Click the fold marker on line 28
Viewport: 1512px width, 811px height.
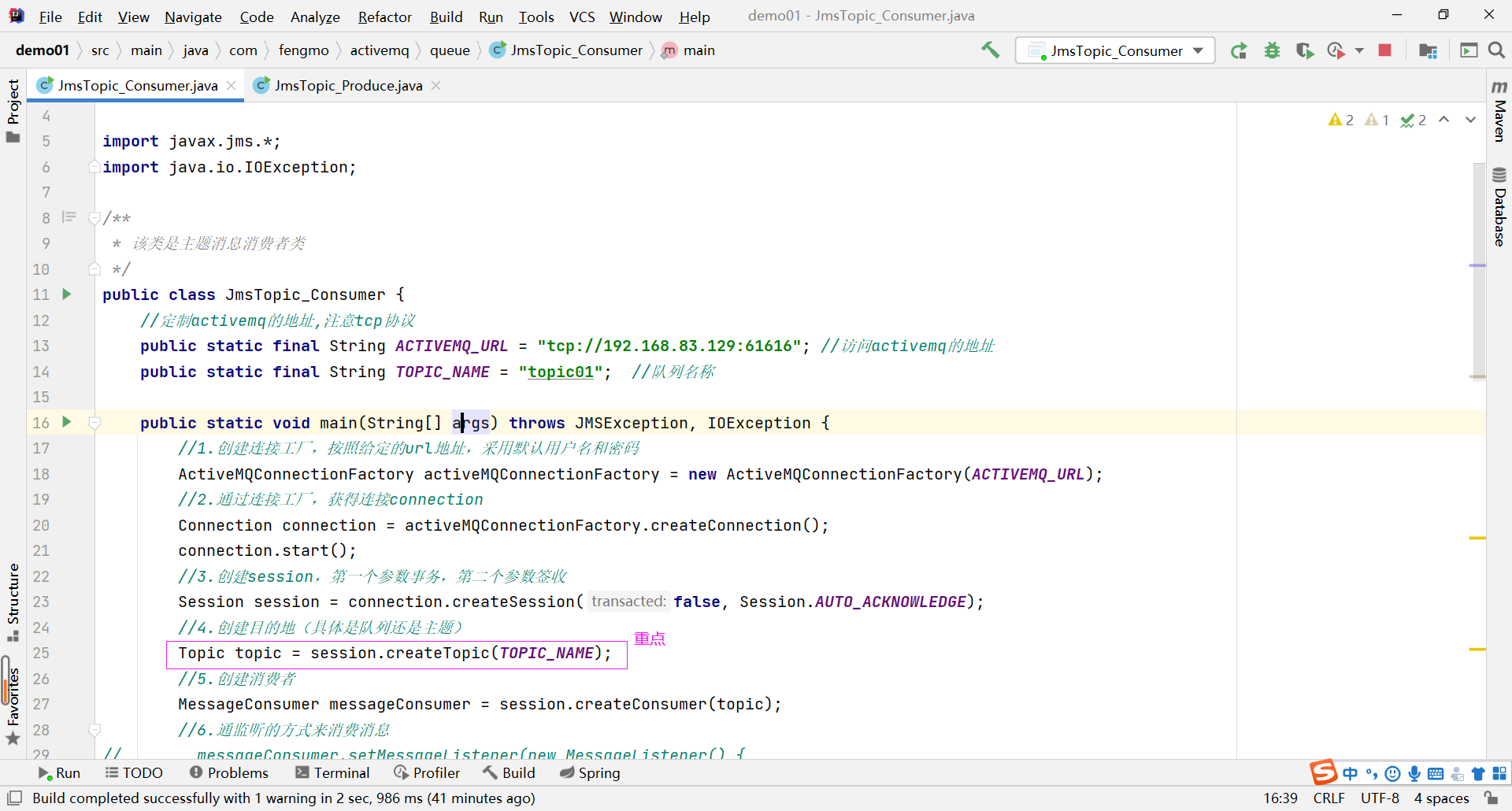pos(94,730)
